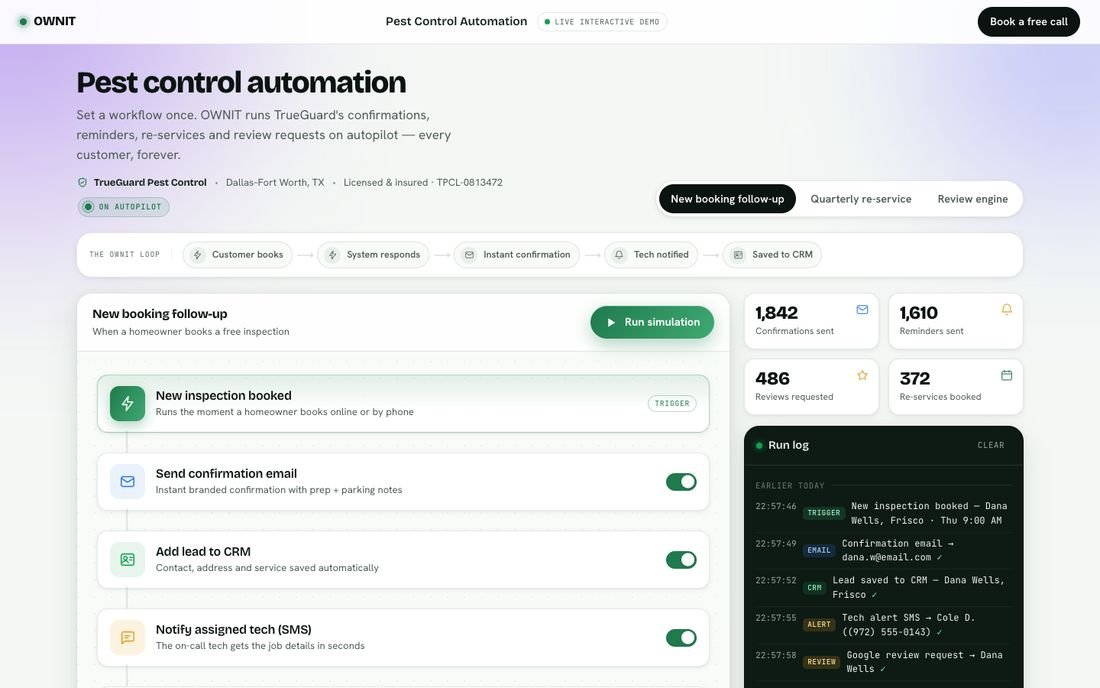Clear the Run log with CLEAR

(x=991, y=445)
